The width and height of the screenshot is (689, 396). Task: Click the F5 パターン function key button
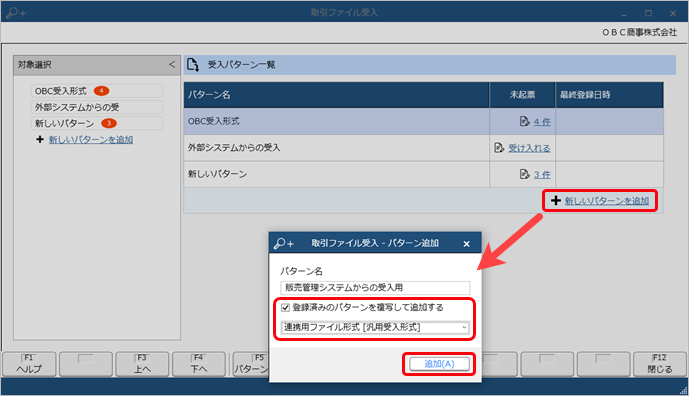point(251,364)
